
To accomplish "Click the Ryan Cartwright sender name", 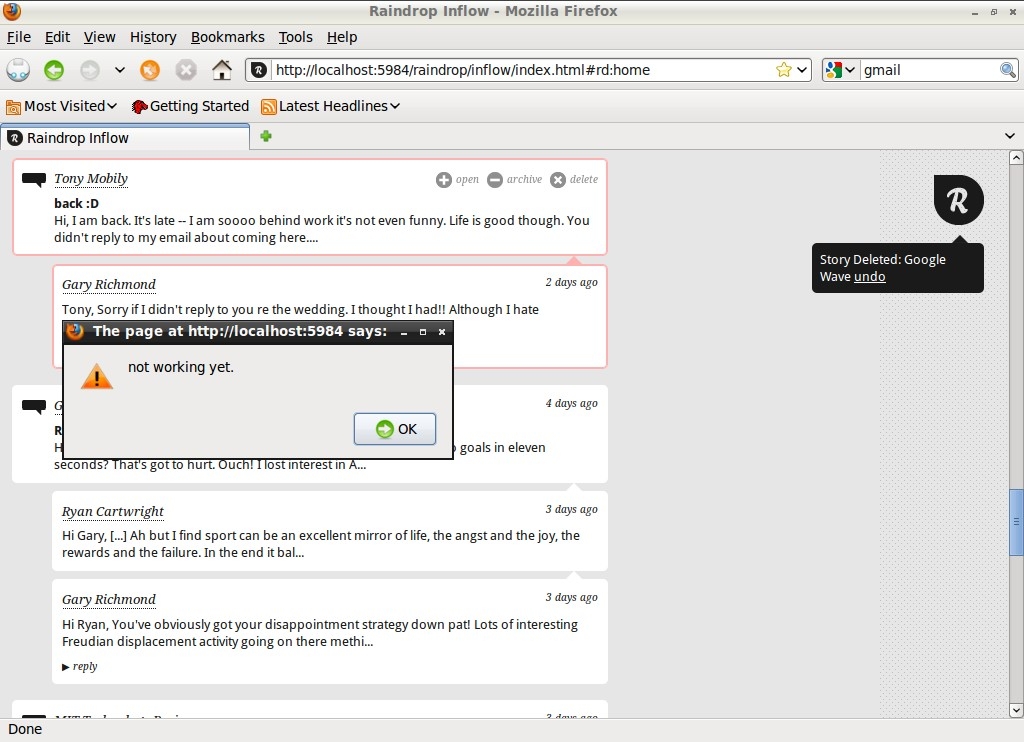I will point(113,511).
